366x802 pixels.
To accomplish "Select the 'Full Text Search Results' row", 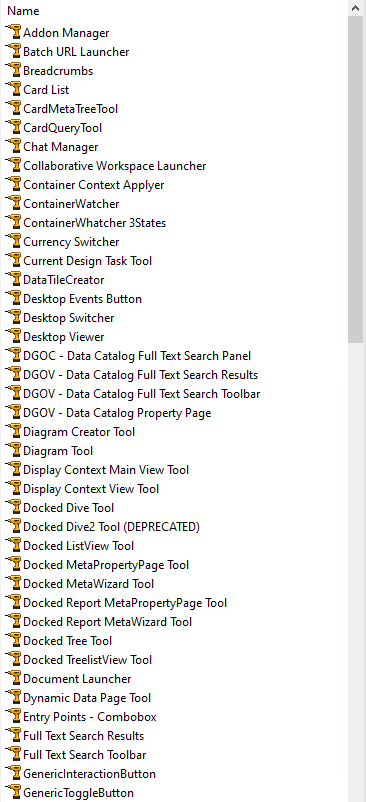I will 84,736.
